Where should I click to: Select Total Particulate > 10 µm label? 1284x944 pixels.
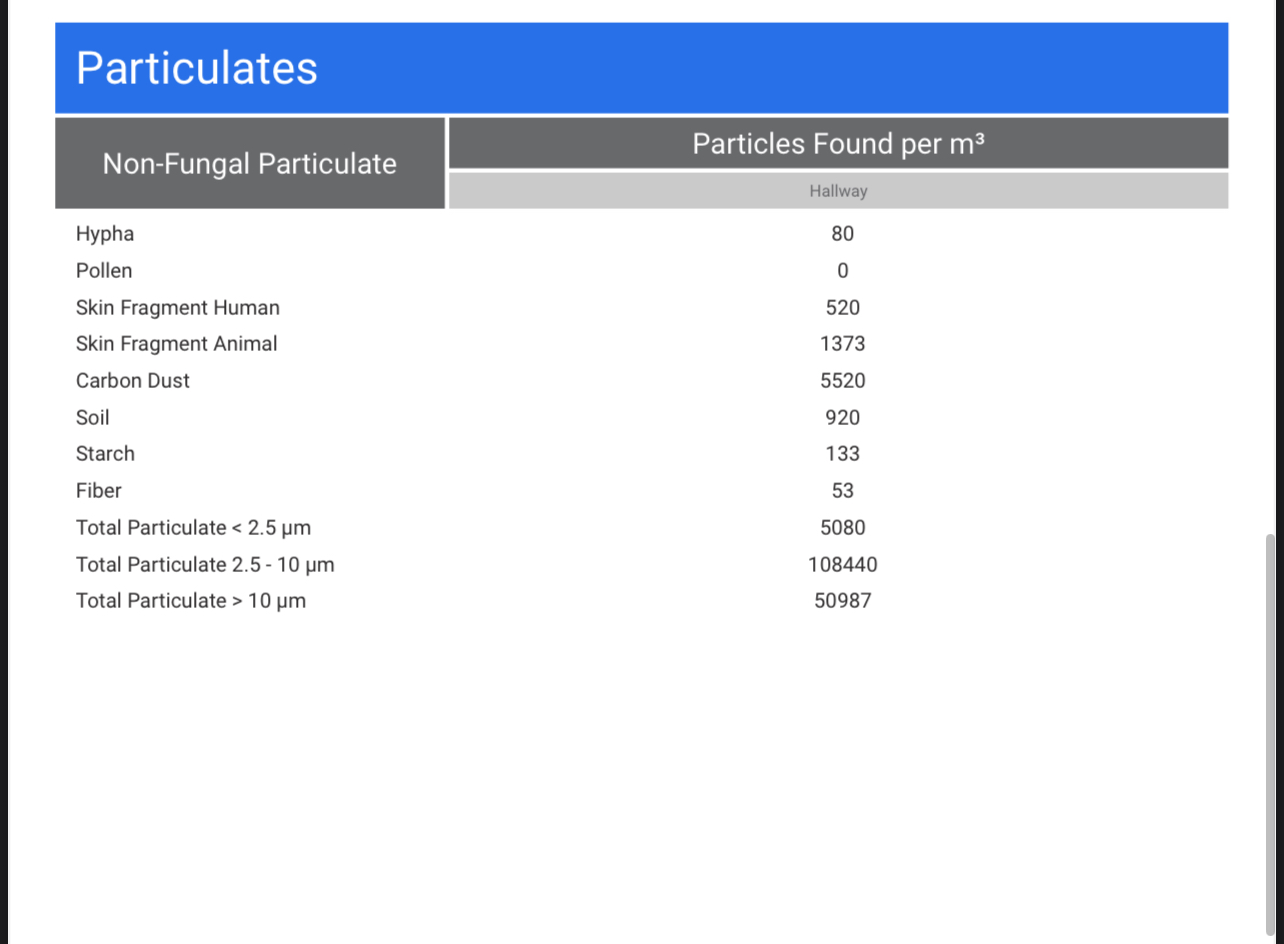point(191,601)
